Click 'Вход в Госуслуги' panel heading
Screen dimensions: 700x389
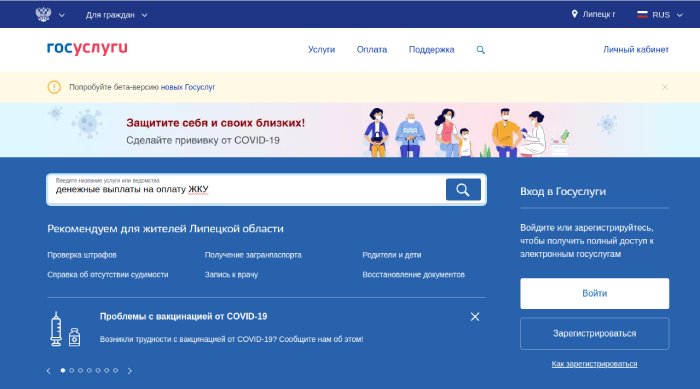(x=563, y=192)
